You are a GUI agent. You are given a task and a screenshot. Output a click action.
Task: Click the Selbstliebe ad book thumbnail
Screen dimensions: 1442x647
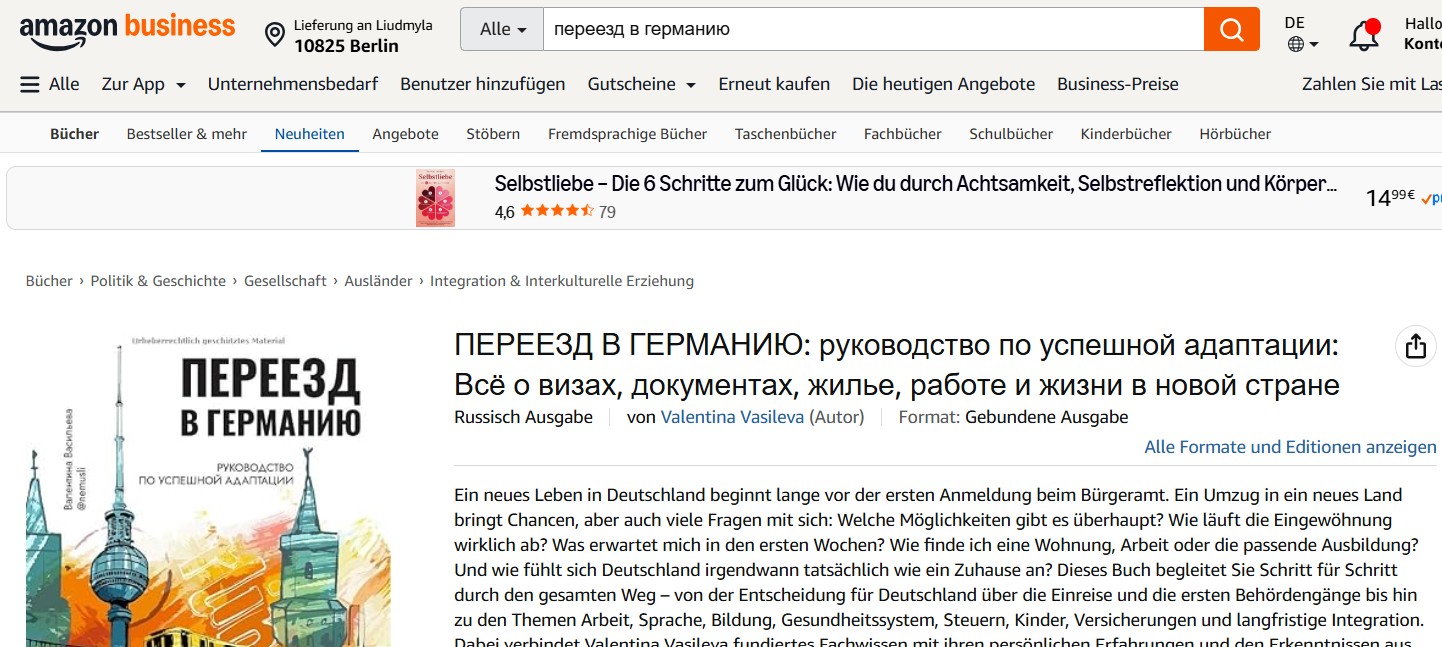tap(435, 198)
